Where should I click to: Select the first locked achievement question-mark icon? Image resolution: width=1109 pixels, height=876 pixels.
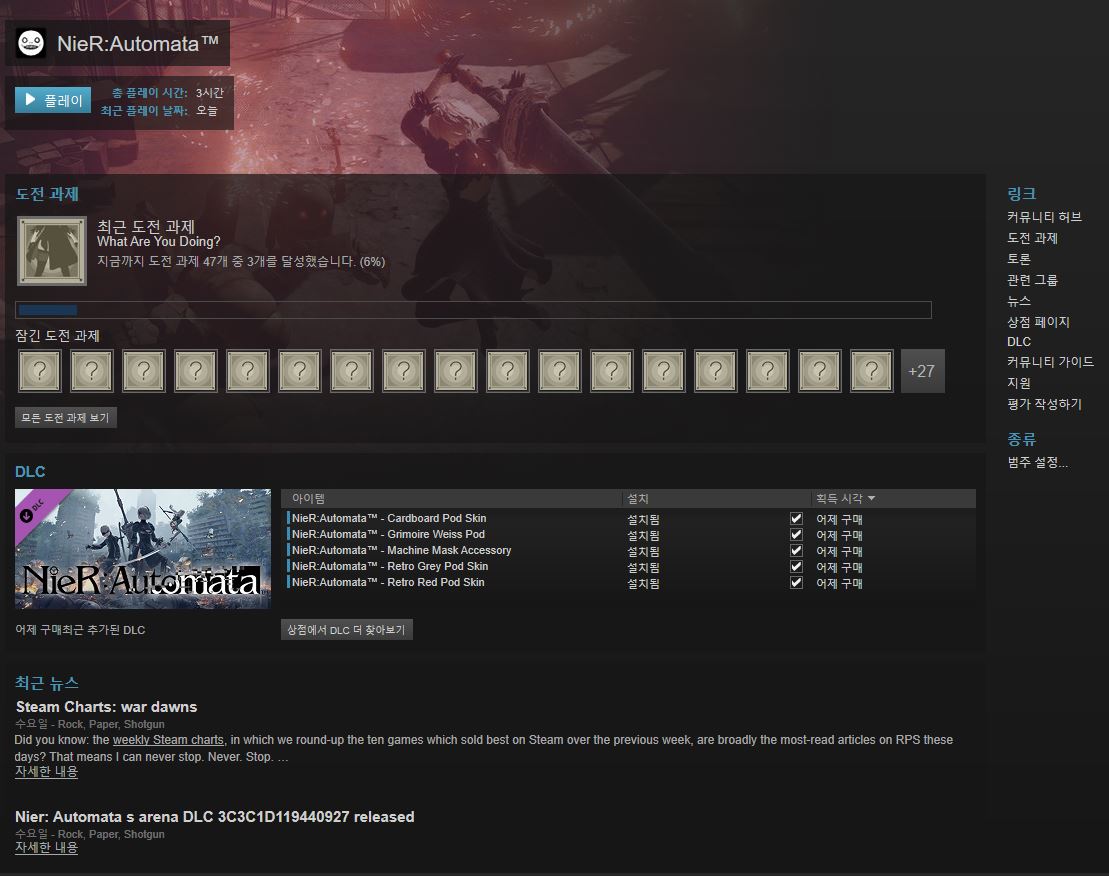40,371
